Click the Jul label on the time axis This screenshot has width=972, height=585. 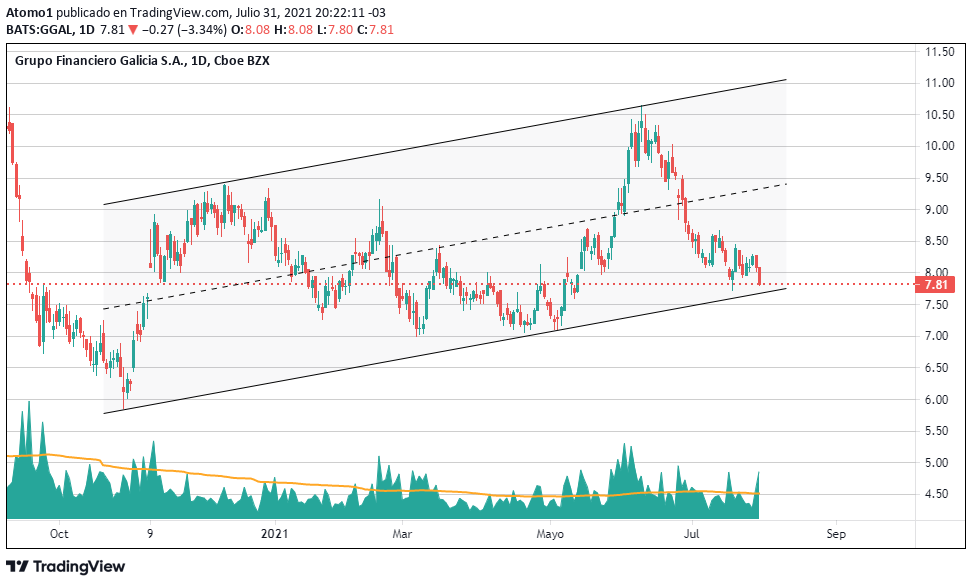[692, 534]
